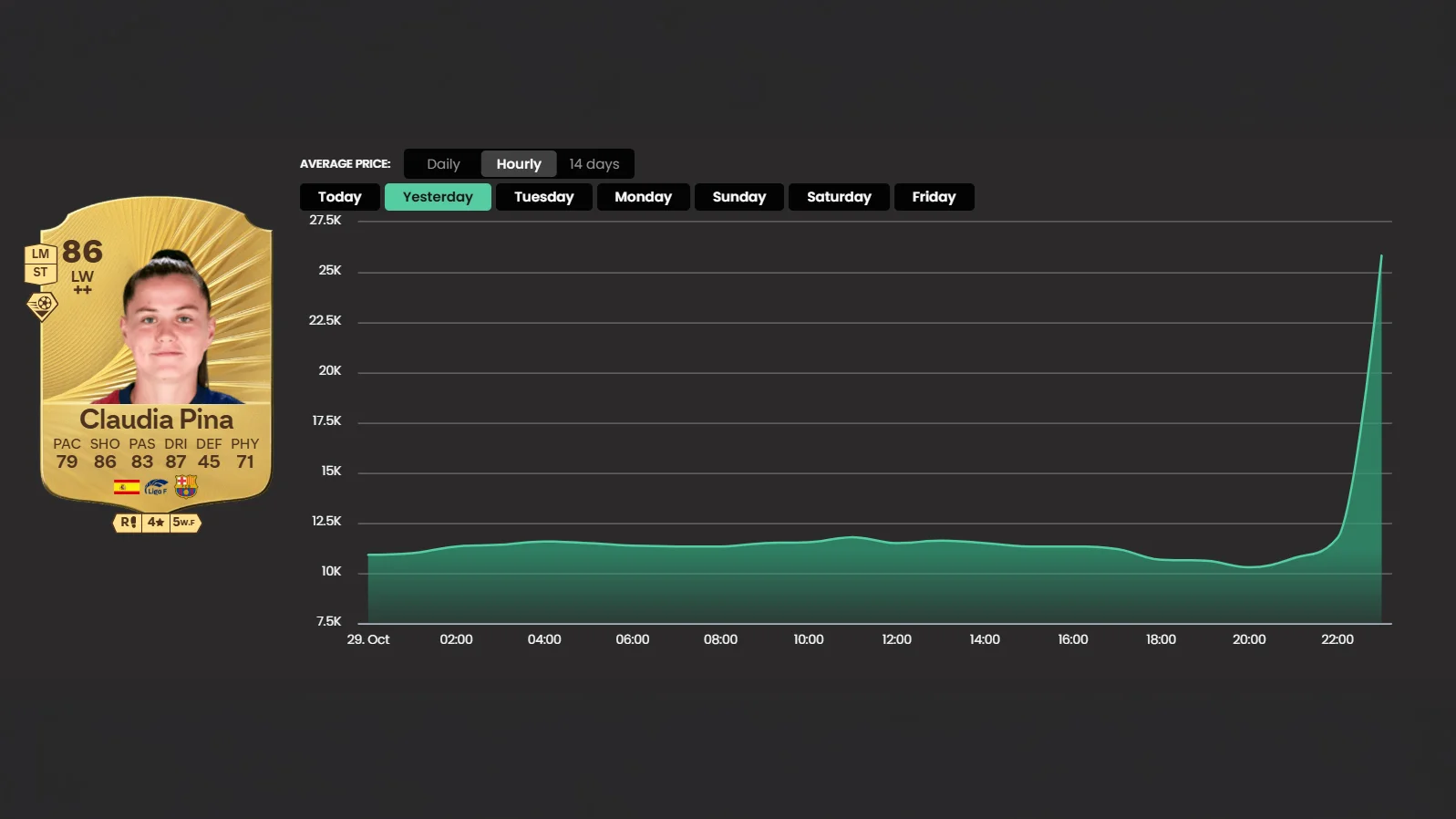The width and height of the screenshot is (1456, 819).
Task: Click the 12:00 x-axis label
Action: pos(897,640)
